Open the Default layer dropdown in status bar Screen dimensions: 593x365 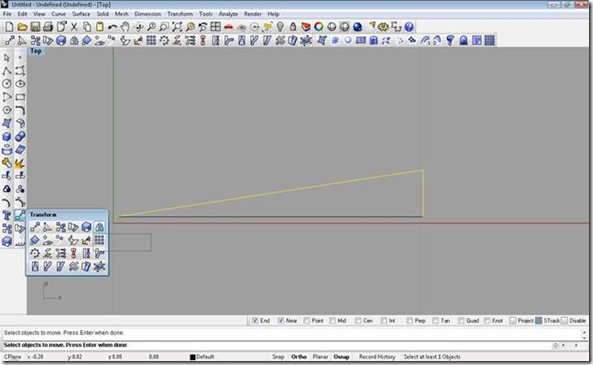pyautogui.click(x=202, y=357)
